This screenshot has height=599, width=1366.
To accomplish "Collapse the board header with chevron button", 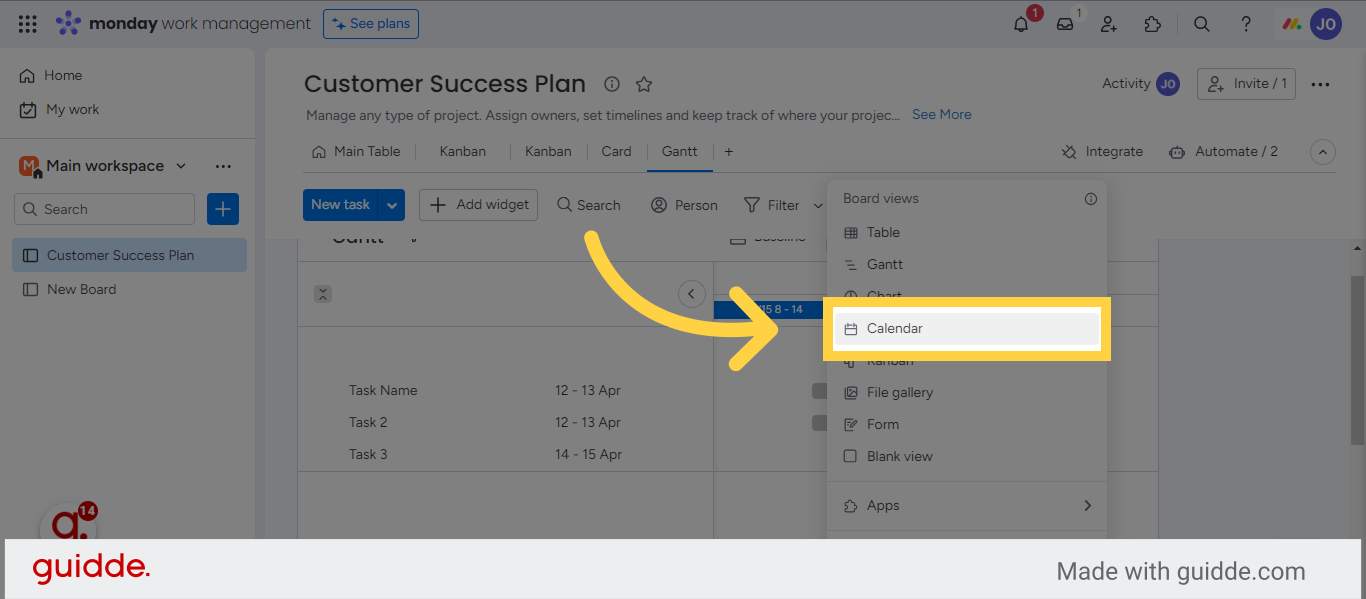I will (1323, 152).
